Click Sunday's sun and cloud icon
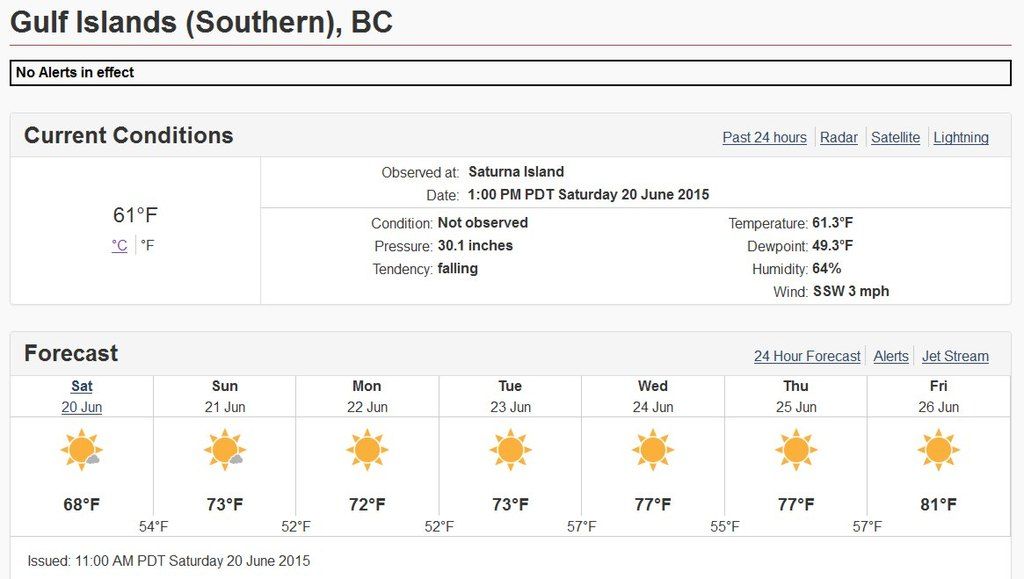The height and width of the screenshot is (579, 1024). (225, 450)
